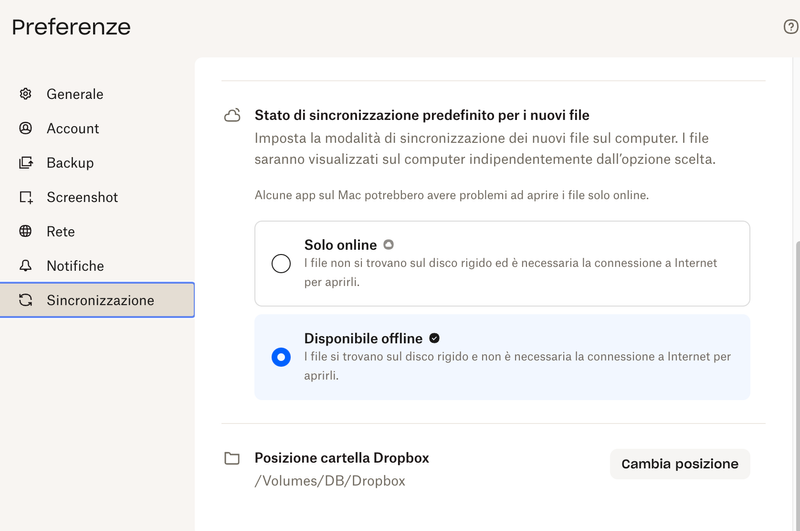Click the Rete globe icon

[x=26, y=231]
